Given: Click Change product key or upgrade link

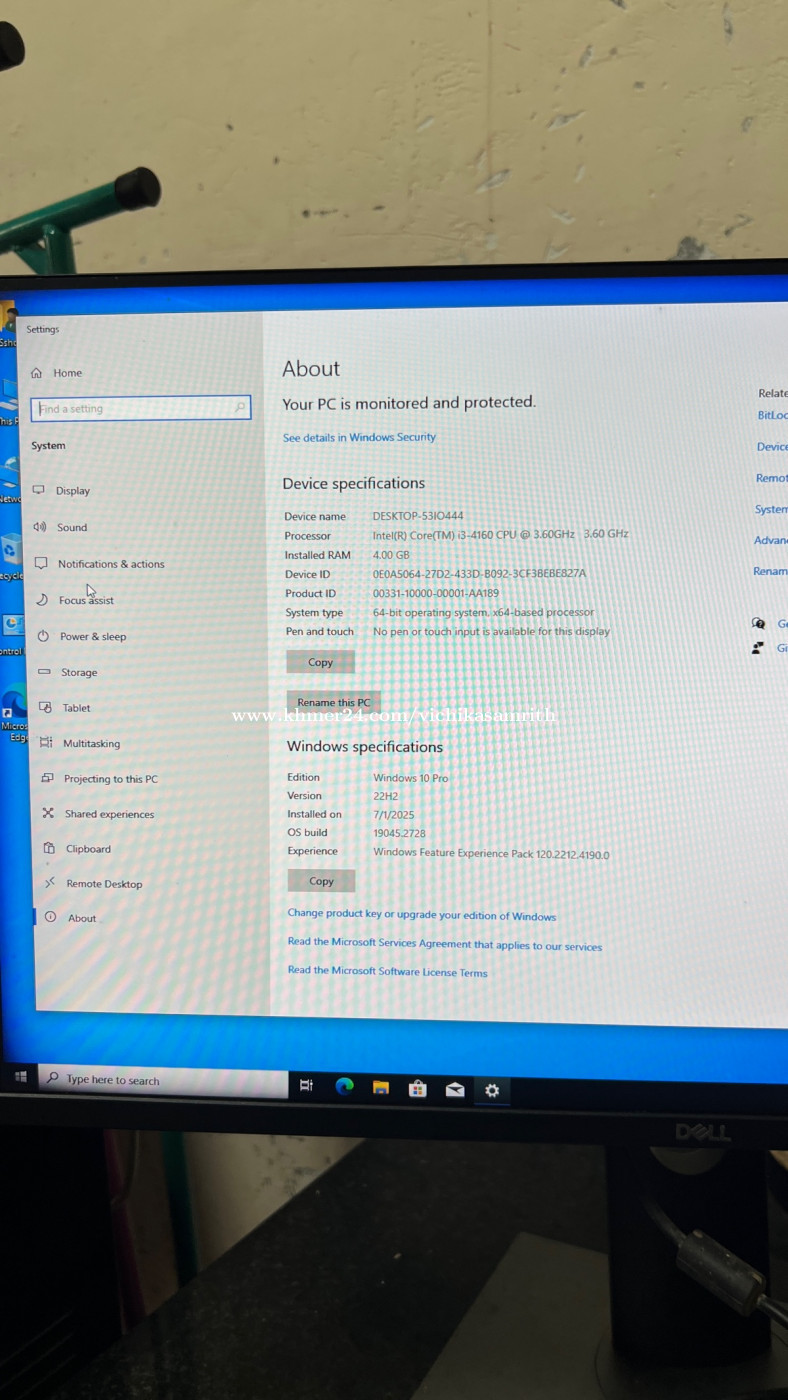Looking at the screenshot, I should [x=422, y=914].
